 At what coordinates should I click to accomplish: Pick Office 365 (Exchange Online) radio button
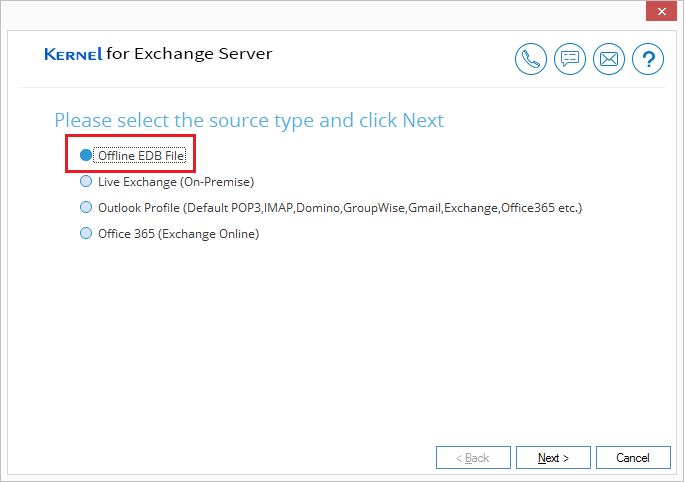[86, 233]
